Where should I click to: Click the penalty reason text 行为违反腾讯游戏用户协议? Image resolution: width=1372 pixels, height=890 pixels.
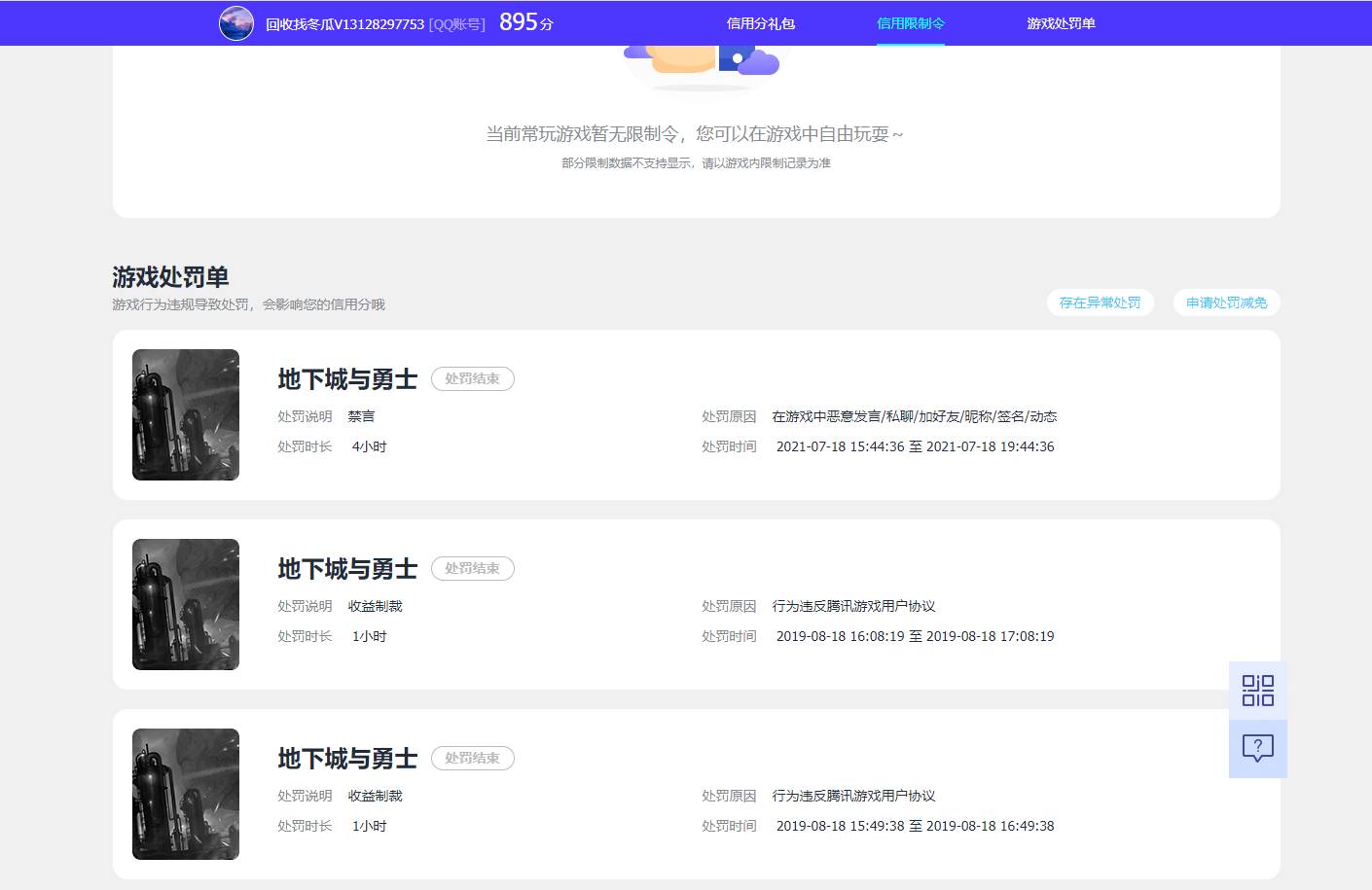point(853,605)
